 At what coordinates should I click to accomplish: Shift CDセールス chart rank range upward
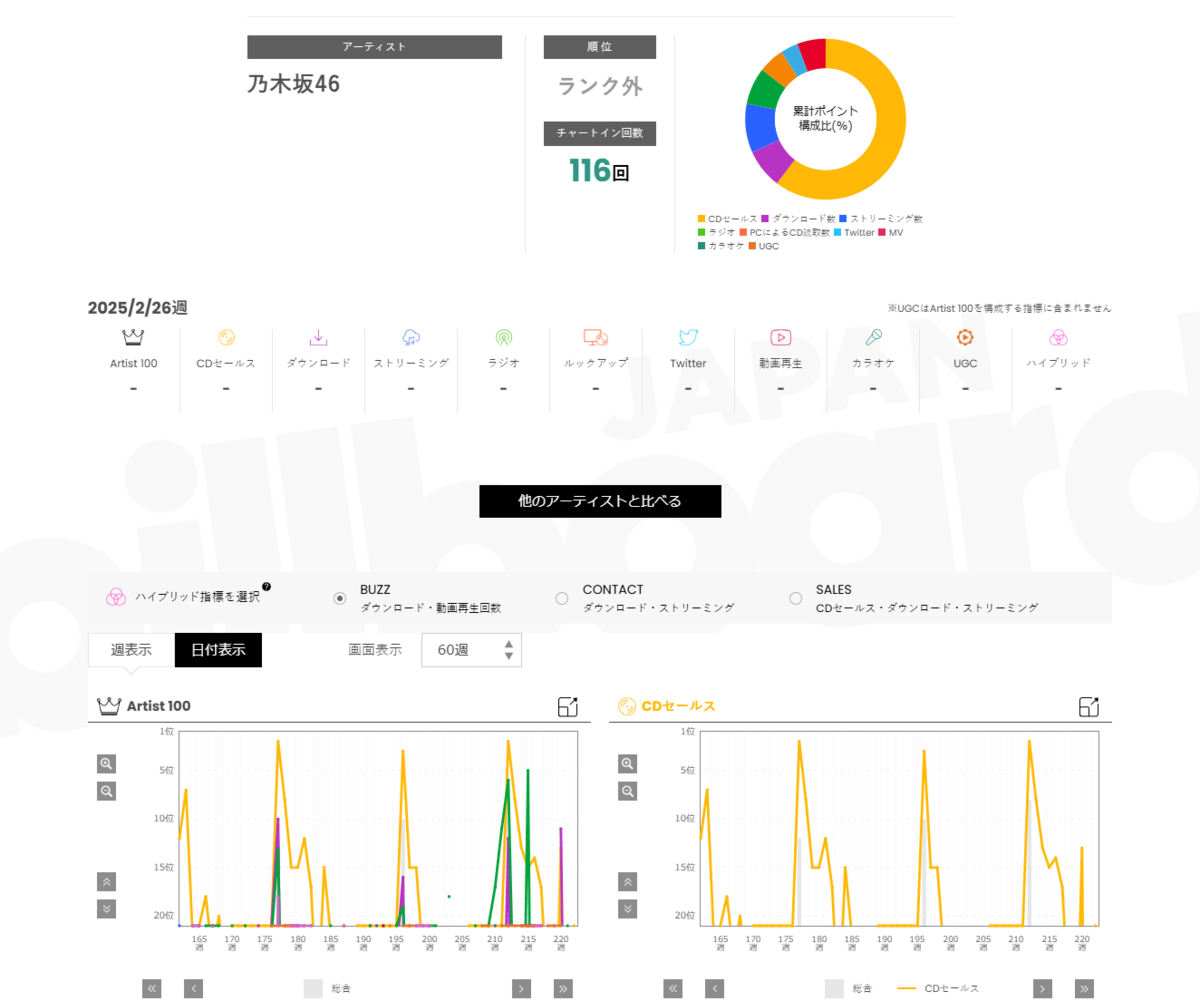tap(627, 882)
